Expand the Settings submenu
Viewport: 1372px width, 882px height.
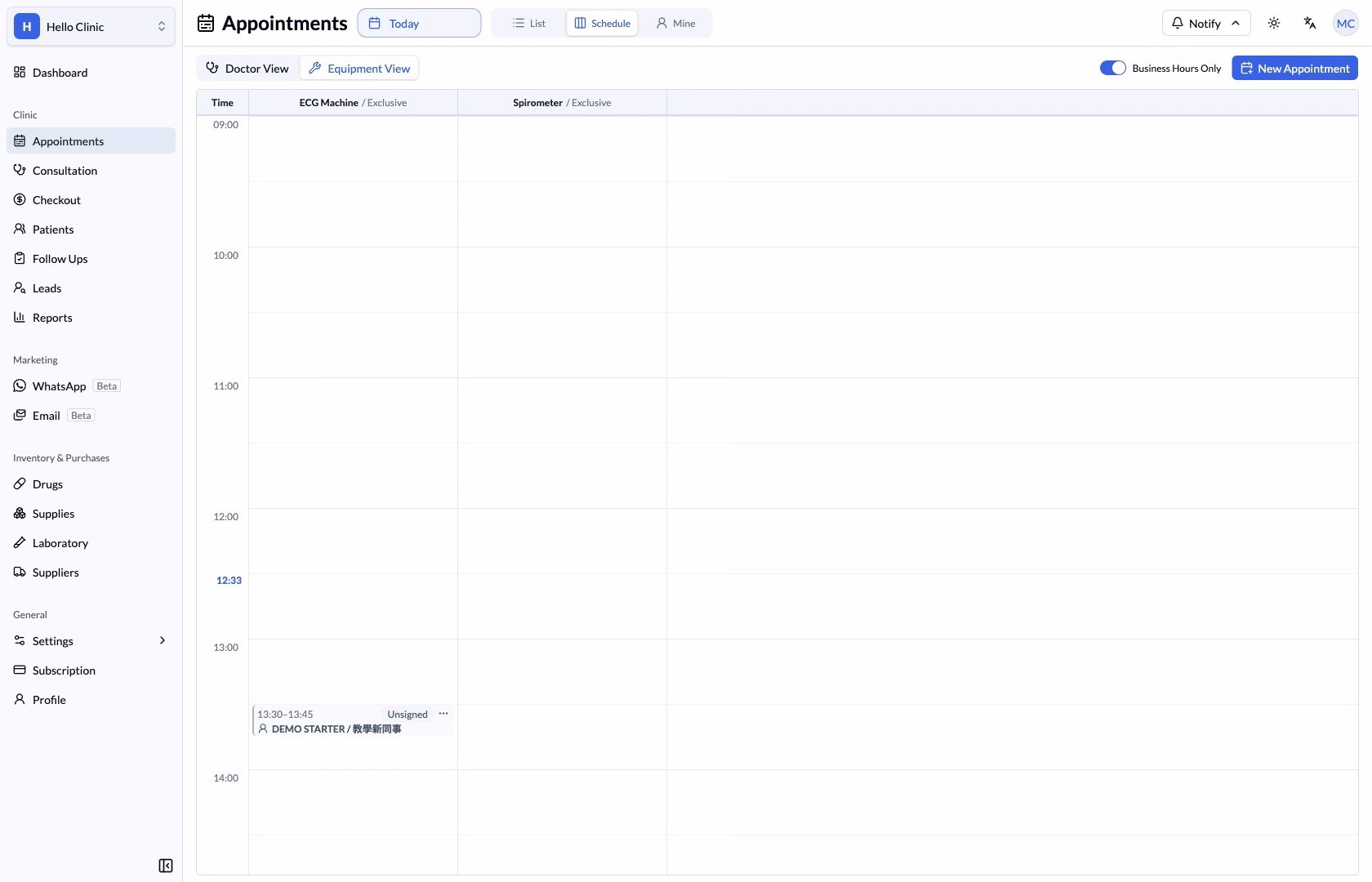(x=91, y=641)
